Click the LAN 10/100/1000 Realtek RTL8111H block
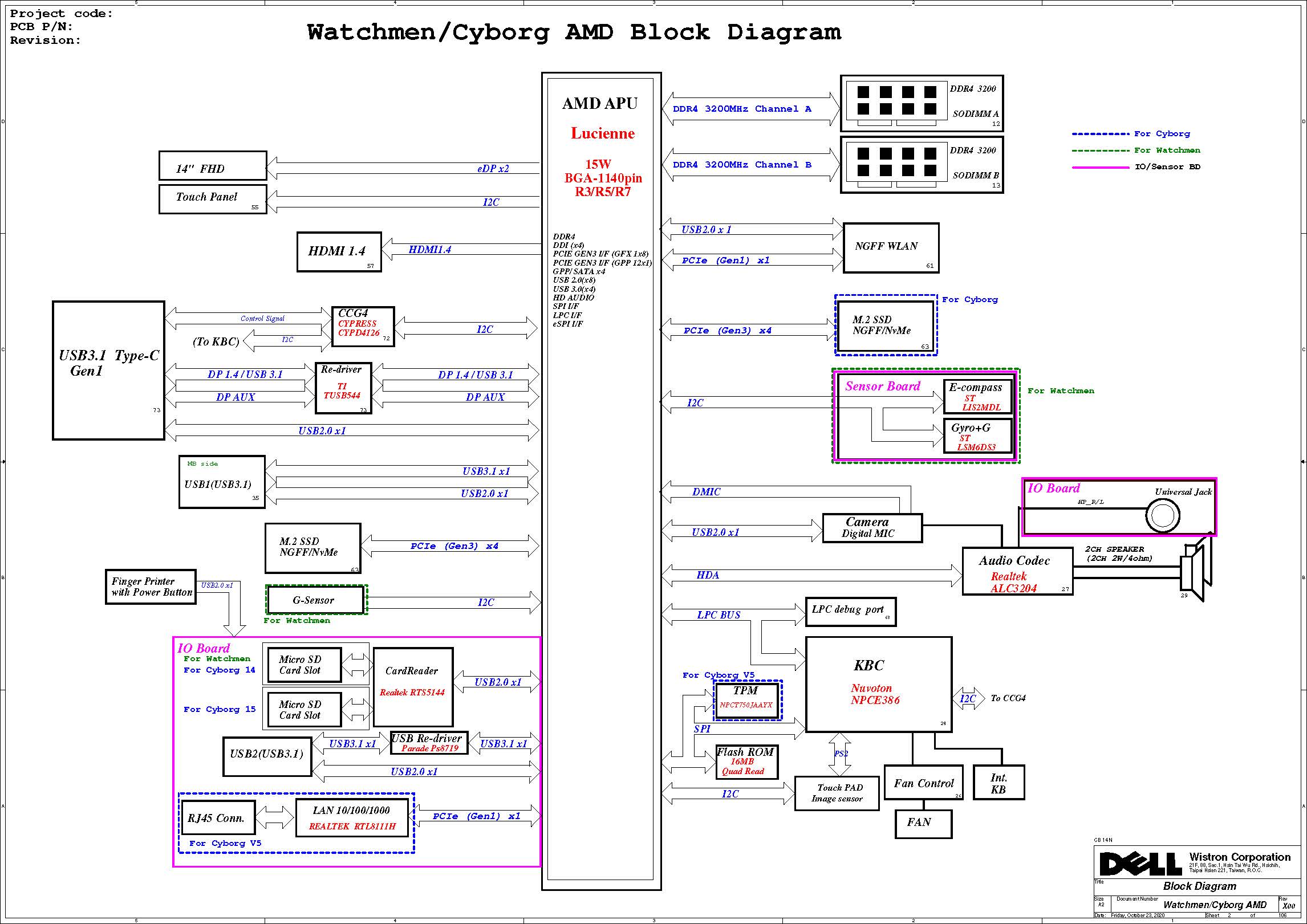Viewport: 1307px width, 924px height. [x=352, y=818]
